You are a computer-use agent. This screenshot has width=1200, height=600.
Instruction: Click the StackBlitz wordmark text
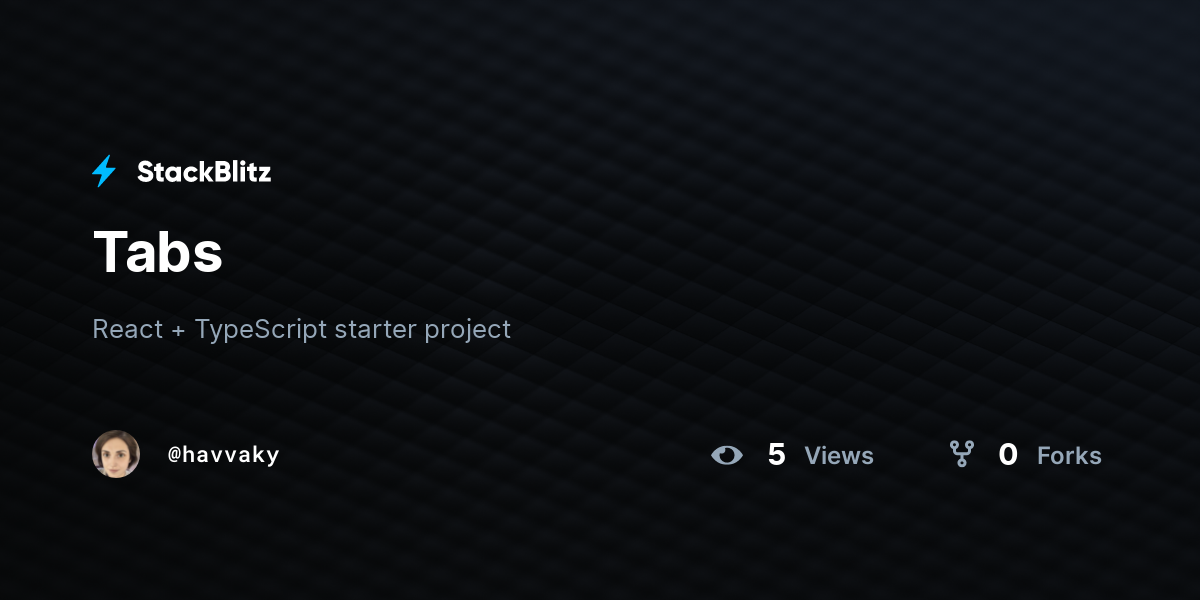tap(204, 172)
